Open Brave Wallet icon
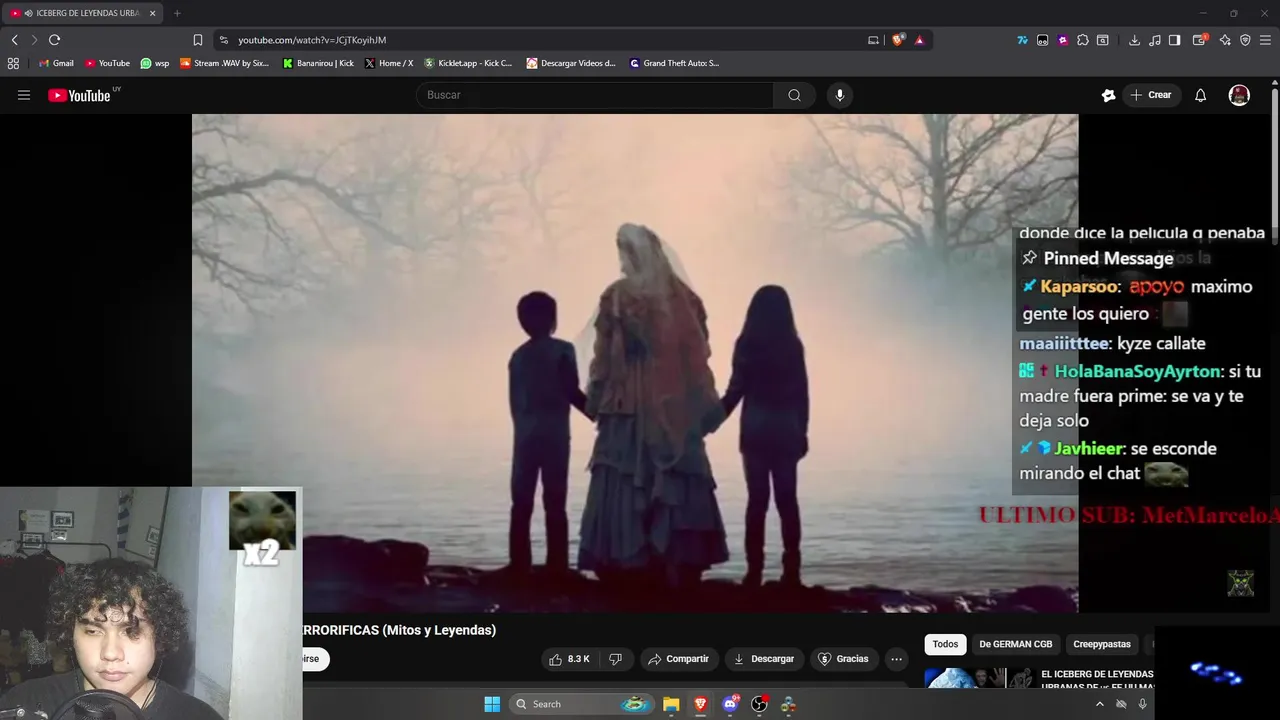Image resolution: width=1280 pixels, height=720 pixels. [x=1200, y=40]
